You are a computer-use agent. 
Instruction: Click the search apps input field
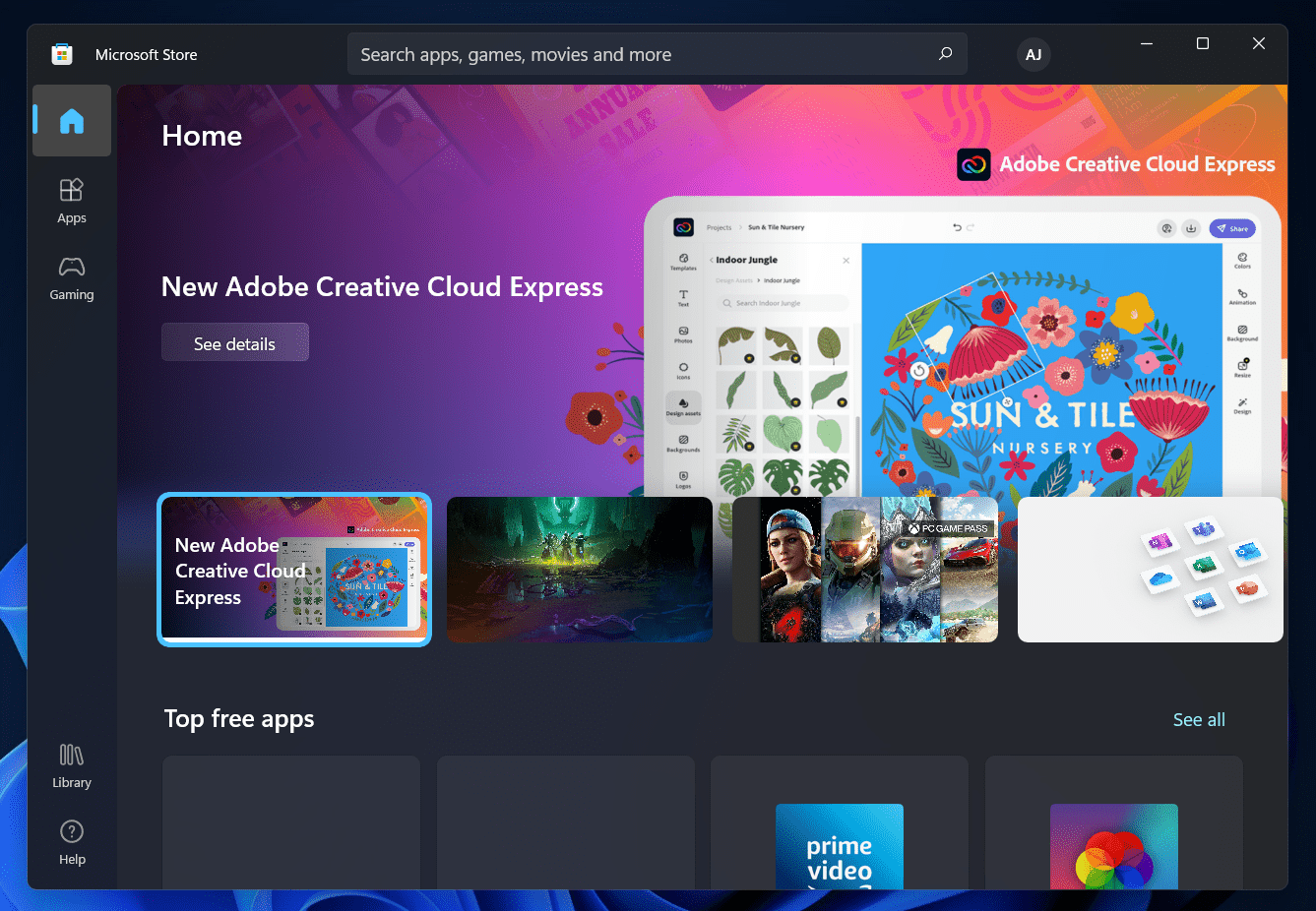point(657,54)
